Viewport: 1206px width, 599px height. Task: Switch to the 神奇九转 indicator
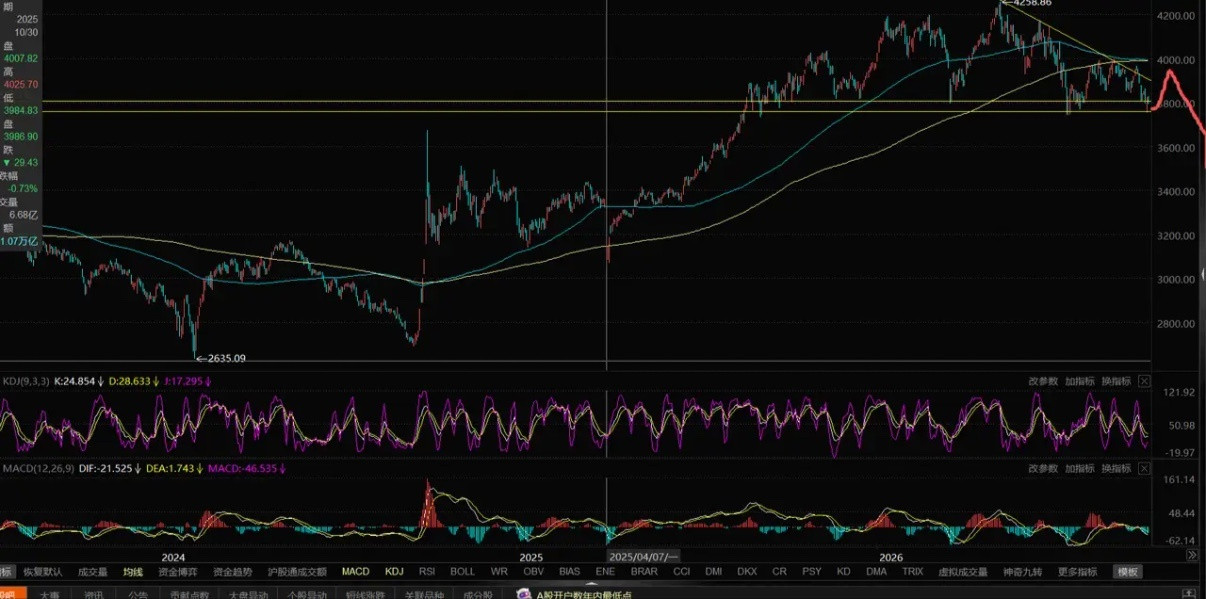coord(1021,572)
